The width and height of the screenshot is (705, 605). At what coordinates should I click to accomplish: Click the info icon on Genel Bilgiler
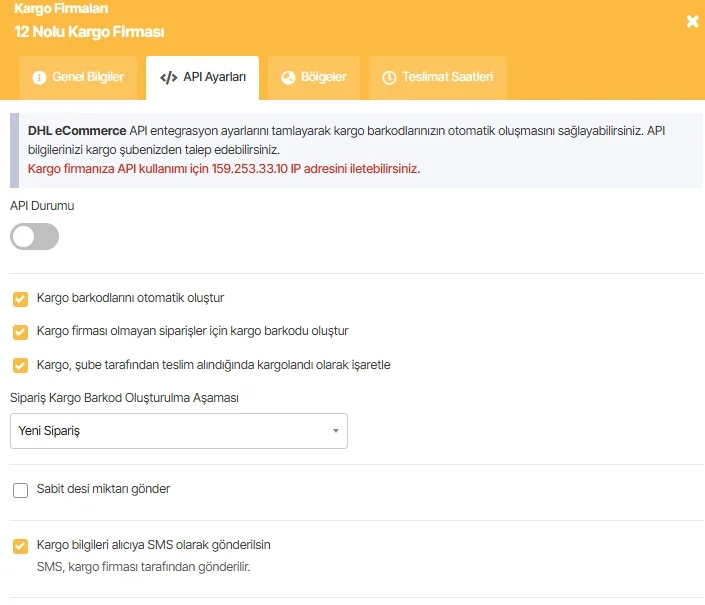point(39,78)
